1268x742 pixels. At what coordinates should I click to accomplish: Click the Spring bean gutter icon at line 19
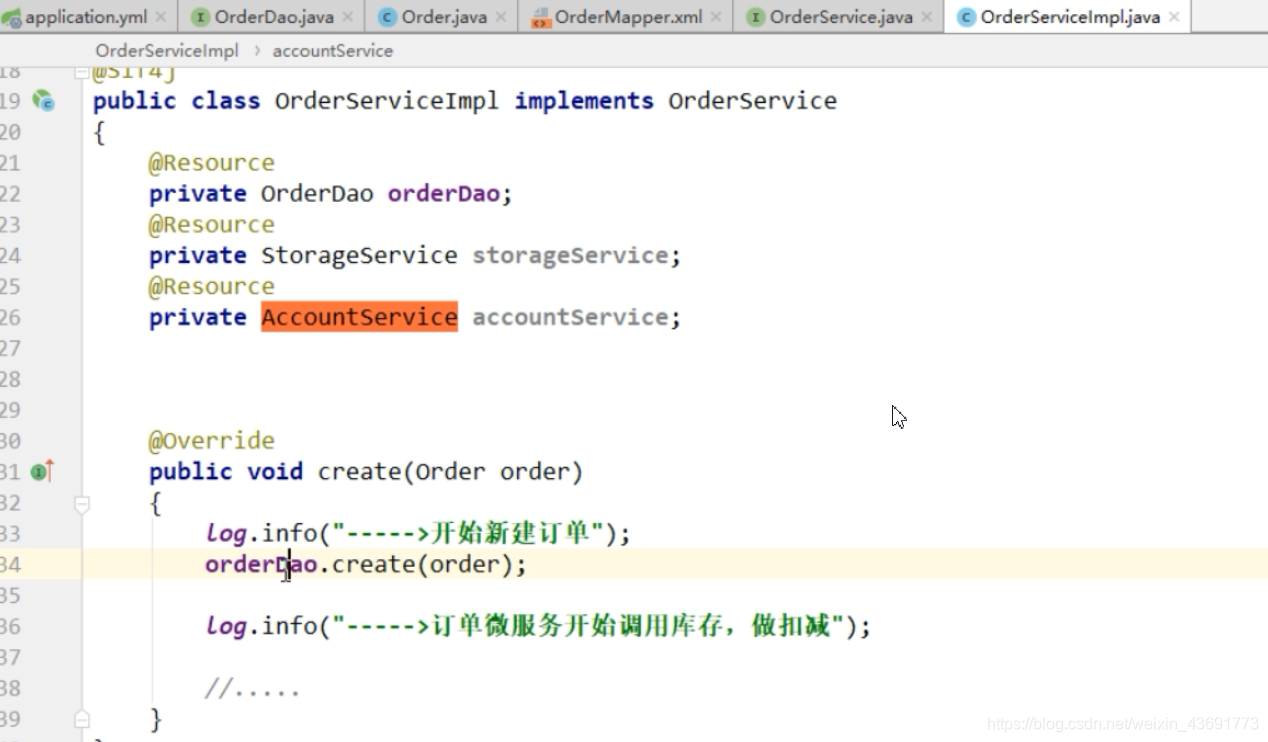(43, 100)
